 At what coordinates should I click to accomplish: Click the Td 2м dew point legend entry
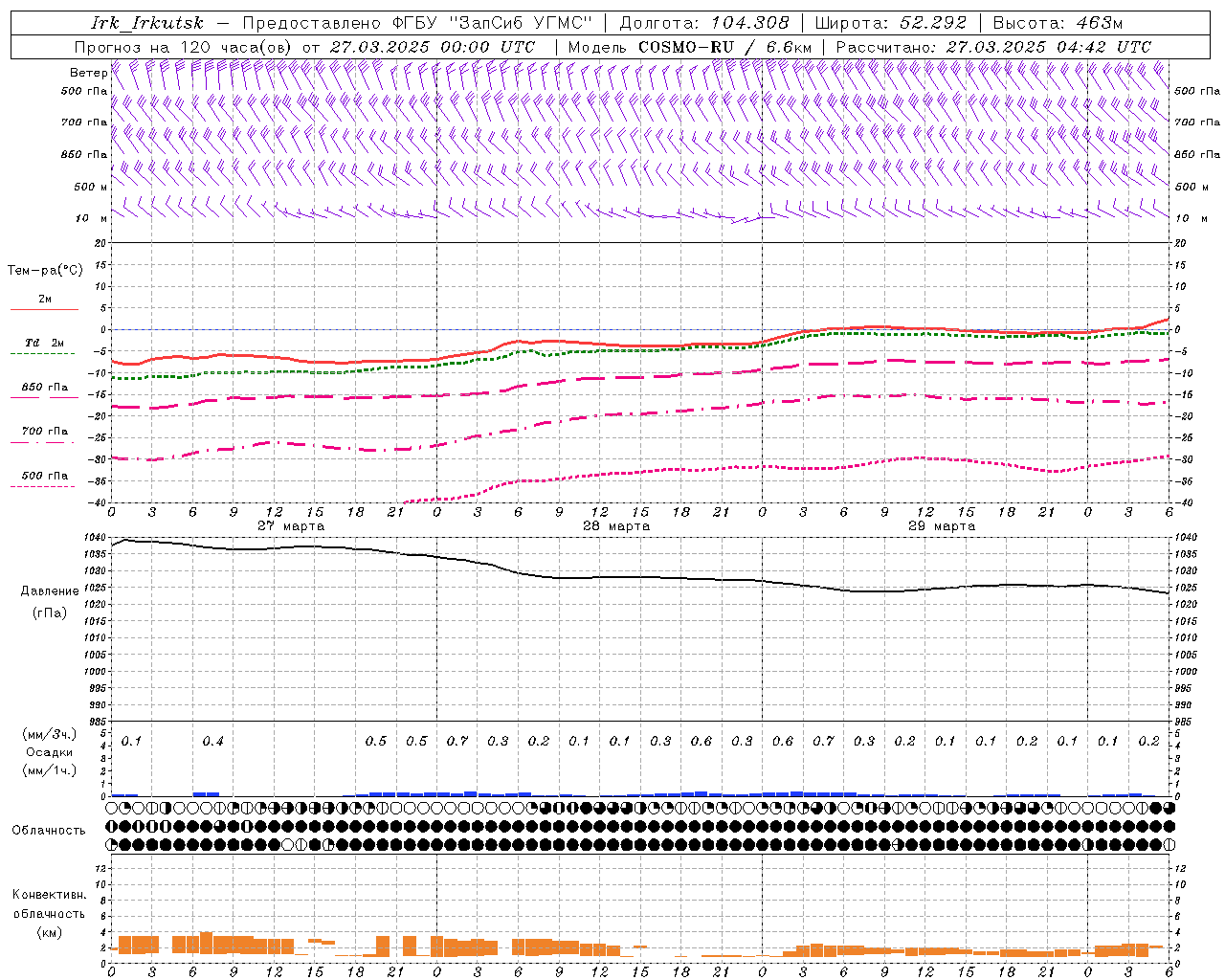coord(44,343)
